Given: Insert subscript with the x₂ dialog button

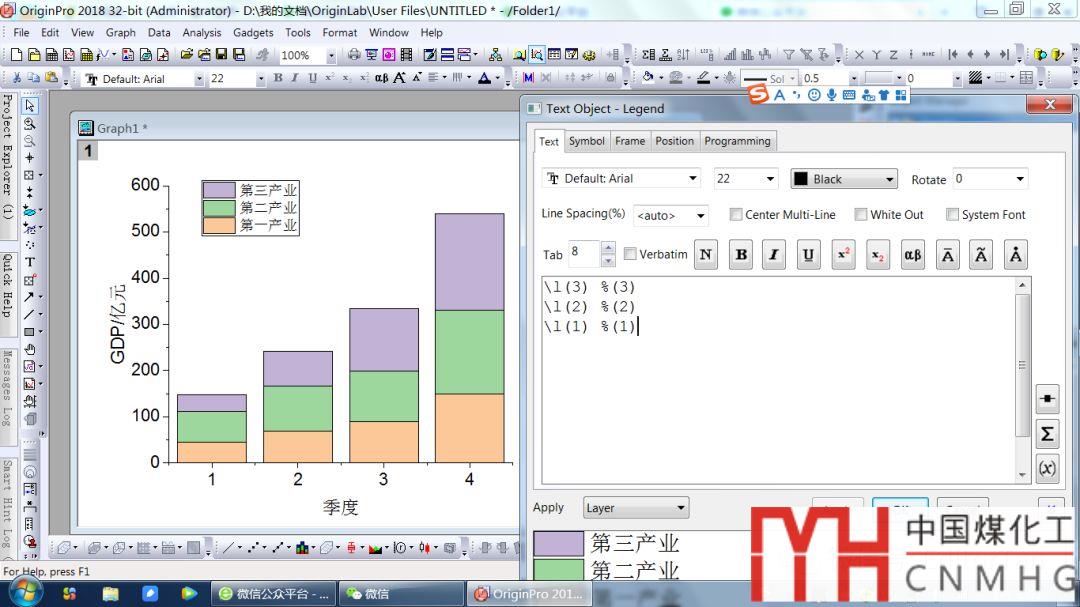Looking at the screenshot, I should [878, 255].
